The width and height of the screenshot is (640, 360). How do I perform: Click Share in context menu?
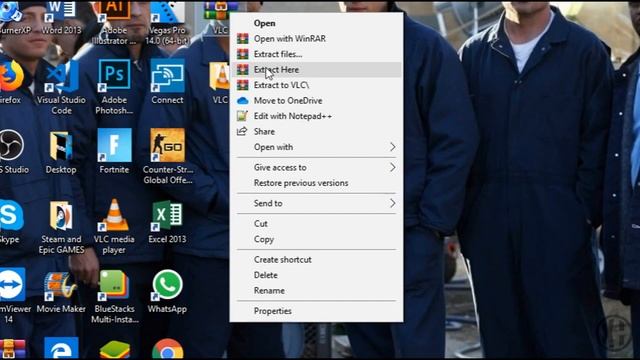tap(316, 132)
